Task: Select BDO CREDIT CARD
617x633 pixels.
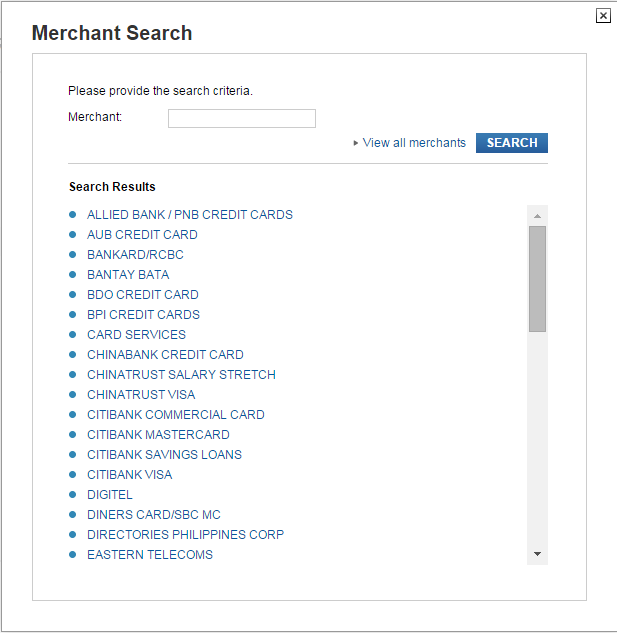Action: point(143,294)
